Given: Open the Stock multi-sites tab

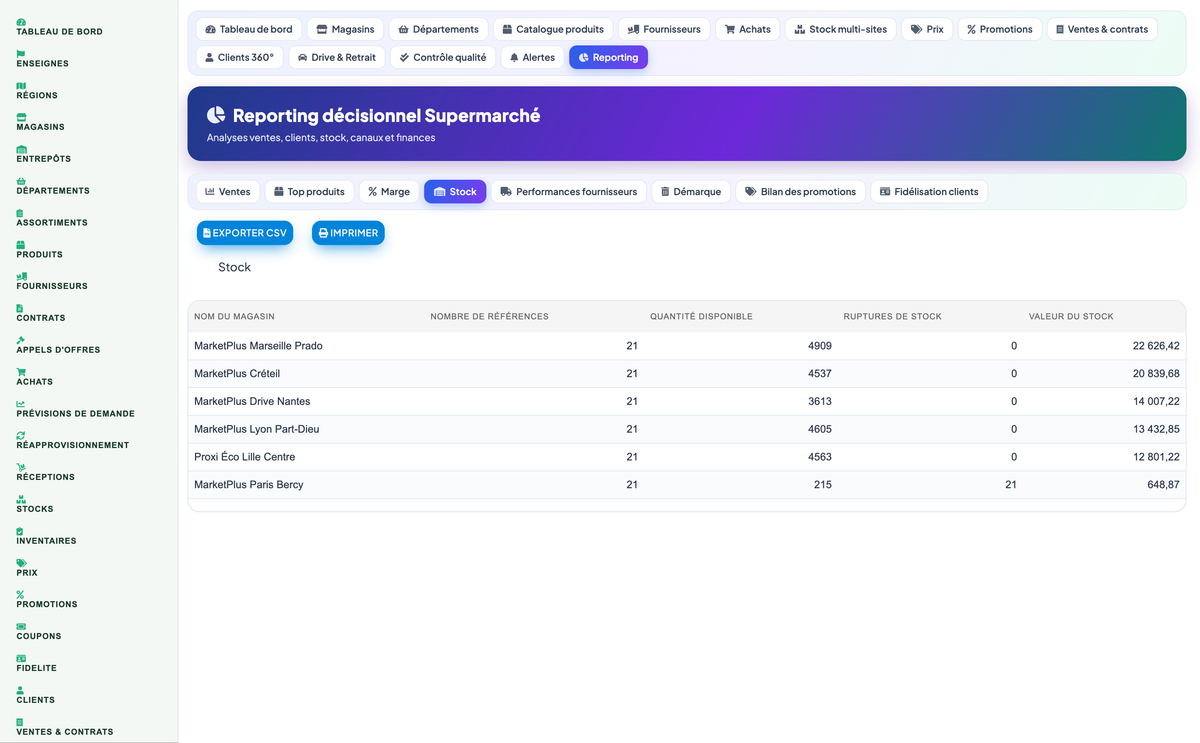Looking at the screenshot, I should 840,29.
